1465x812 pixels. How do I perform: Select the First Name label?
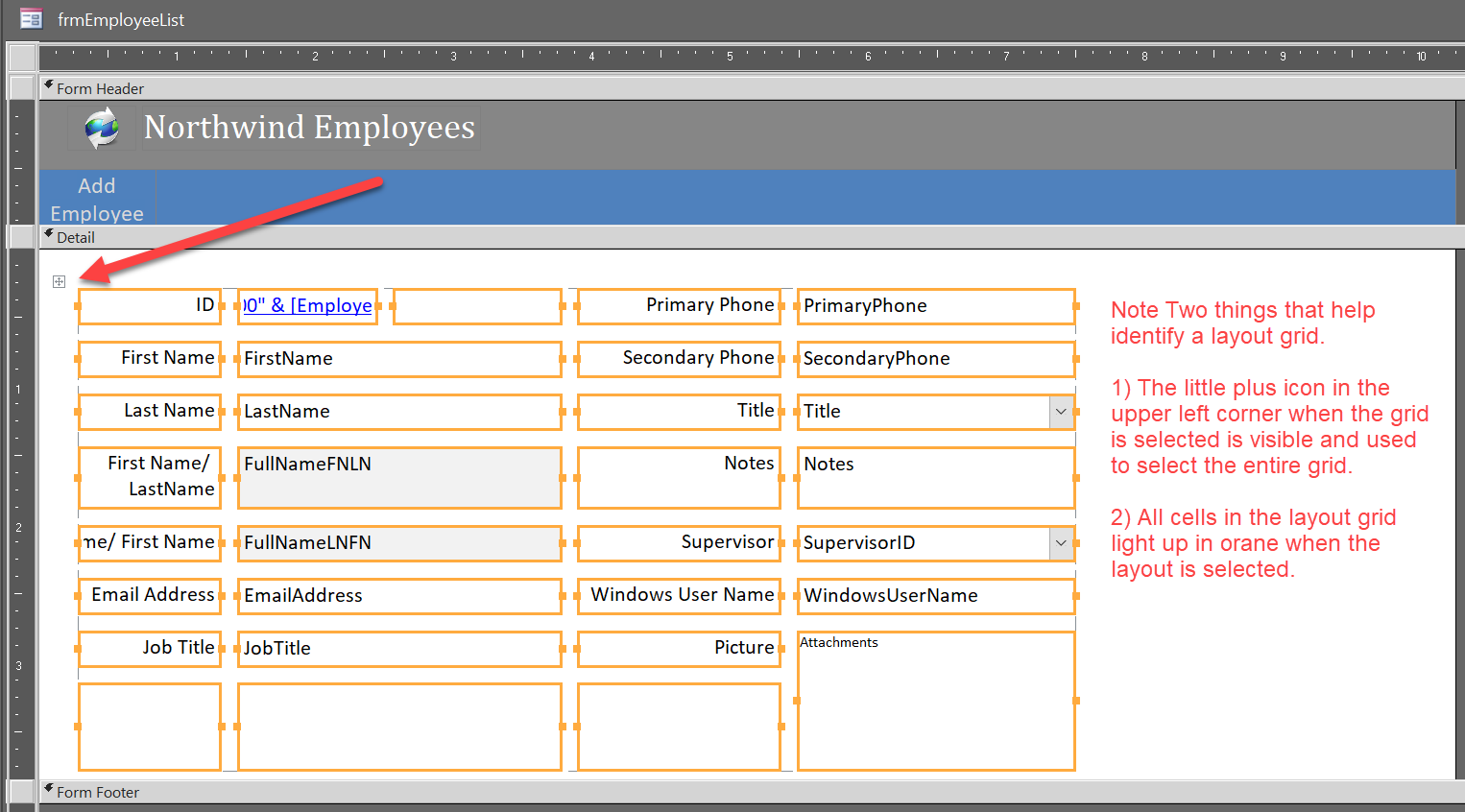pos(150,359)
